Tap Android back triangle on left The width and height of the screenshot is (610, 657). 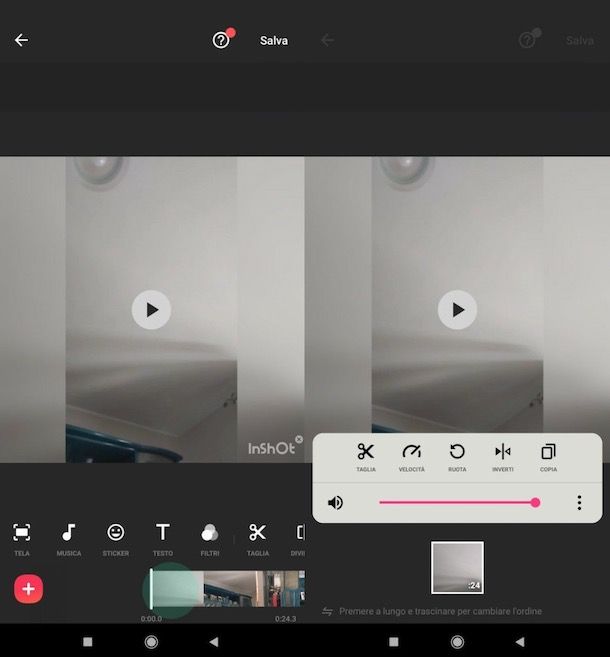point(214,641)
